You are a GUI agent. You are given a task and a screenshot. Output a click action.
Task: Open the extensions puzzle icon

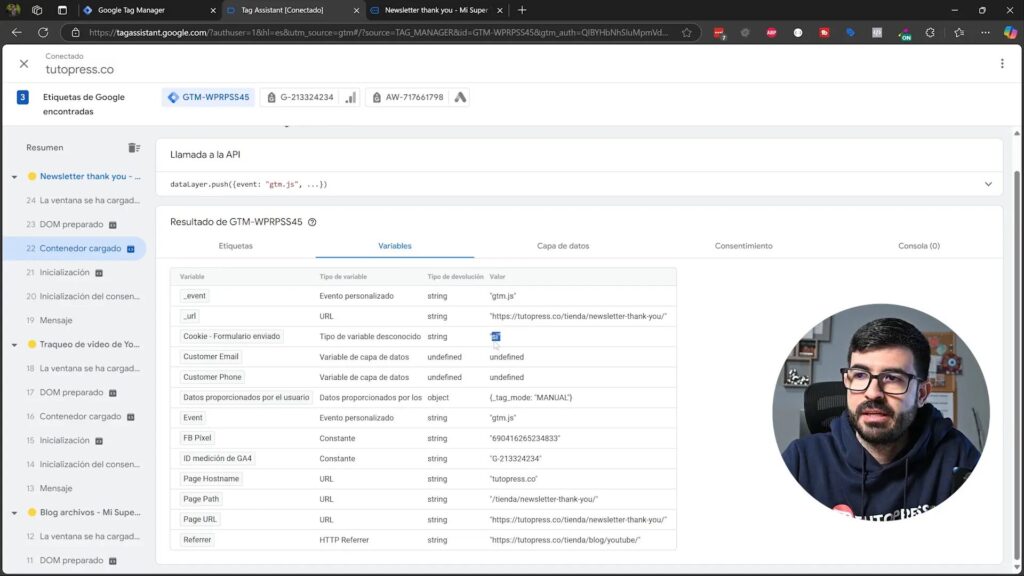coord(930,33)
